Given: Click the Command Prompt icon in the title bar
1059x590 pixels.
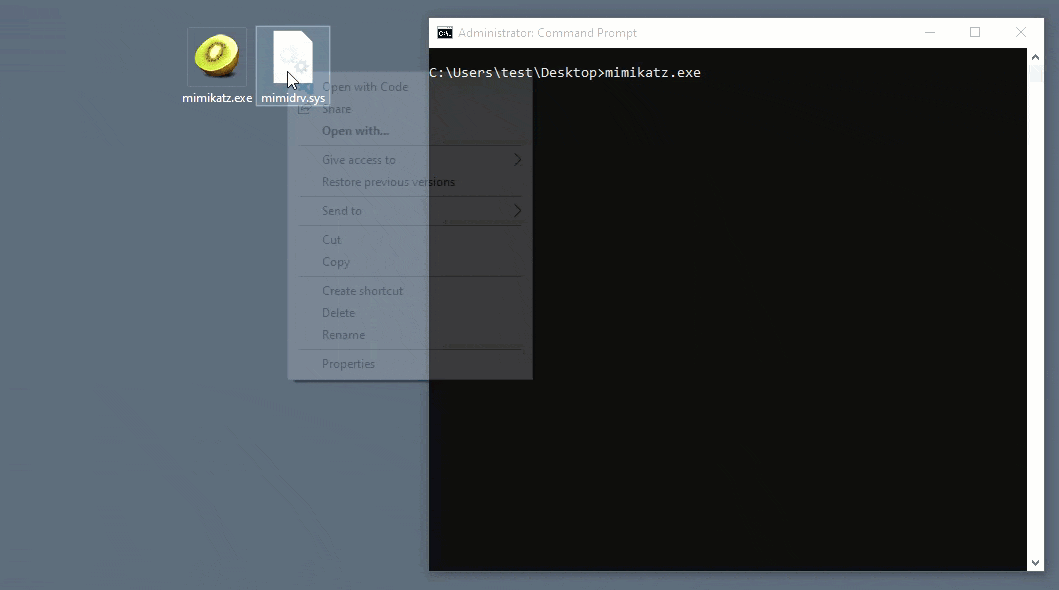Looking at the screenshot, I should point(444,32).
